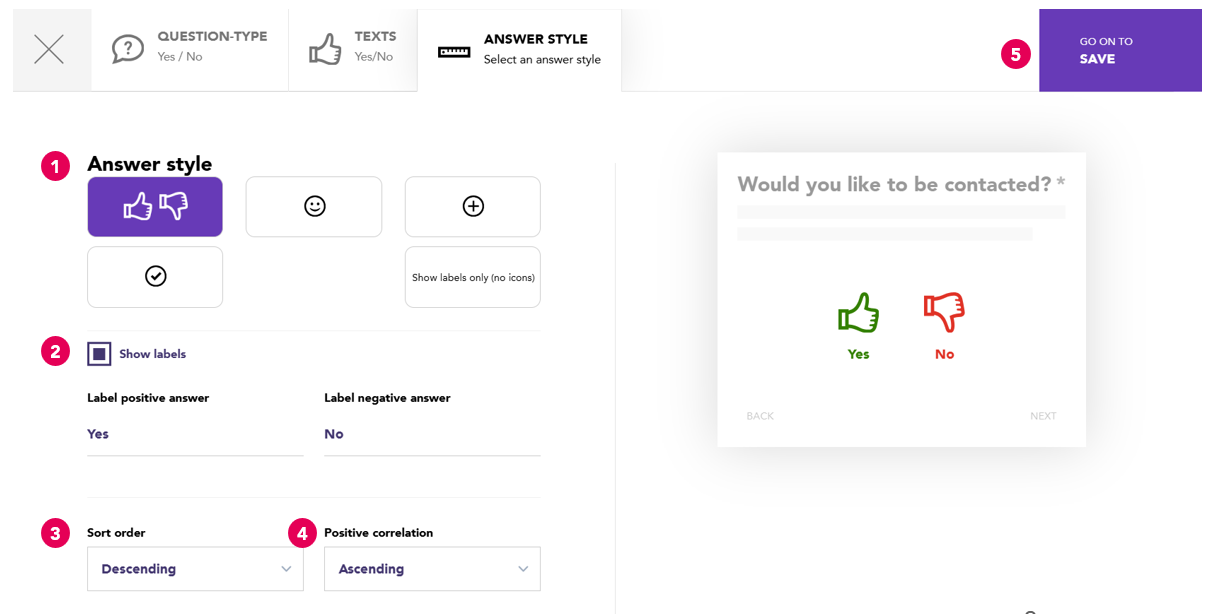Toggle the Show labels checkbox
The height and width of the screenshot is (614, 1208).
coord(99,354)
